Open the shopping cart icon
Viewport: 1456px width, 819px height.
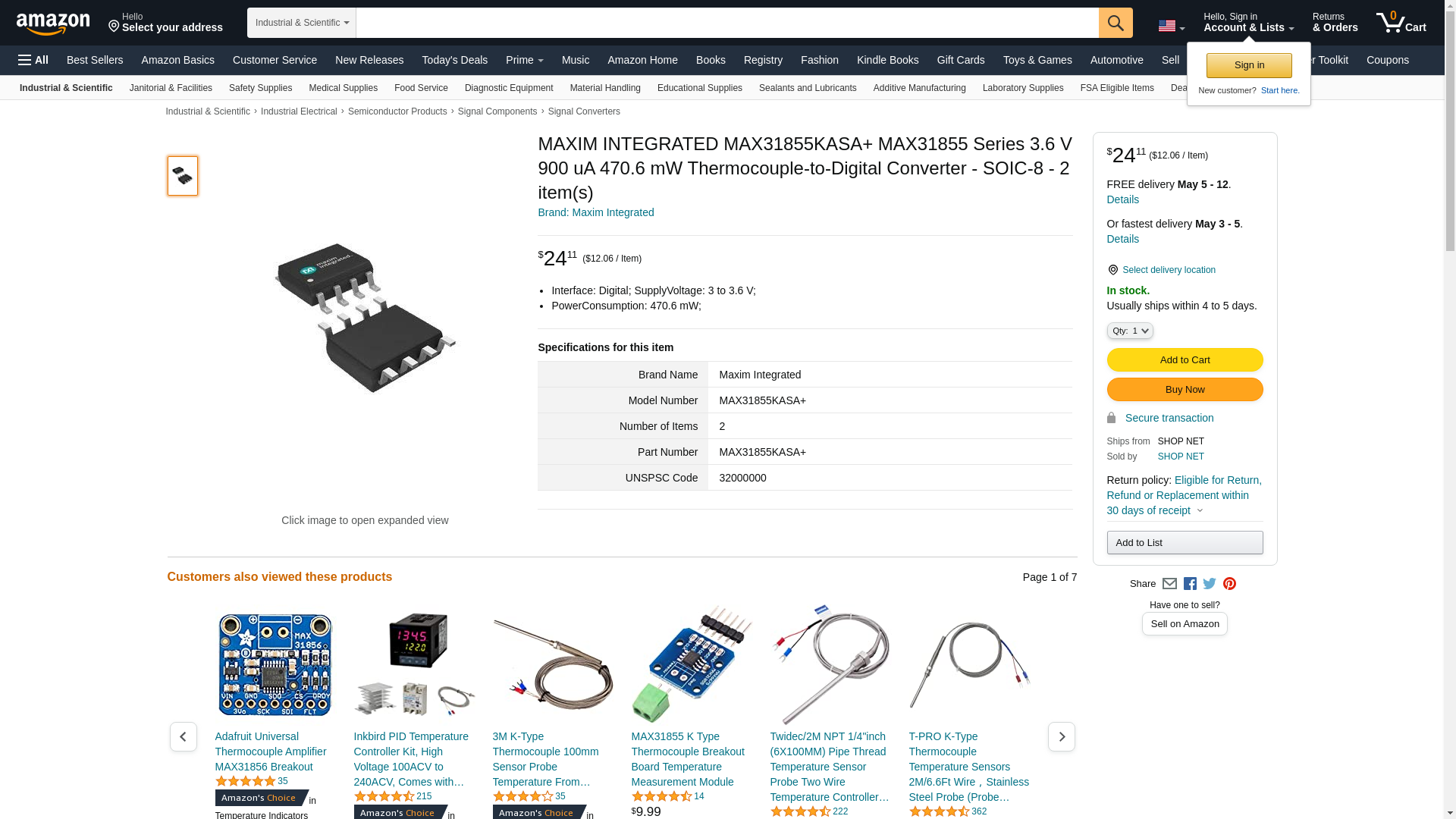(1401, 23)
